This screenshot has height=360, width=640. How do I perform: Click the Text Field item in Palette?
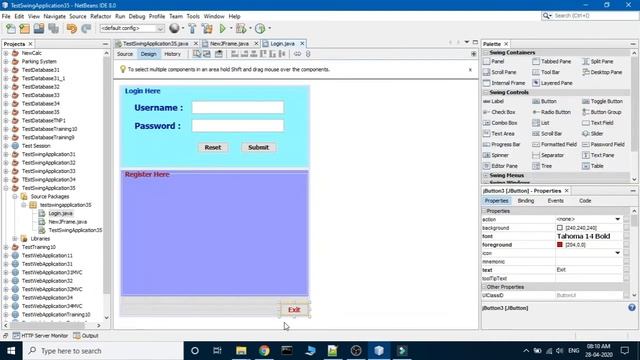[598, 123]
